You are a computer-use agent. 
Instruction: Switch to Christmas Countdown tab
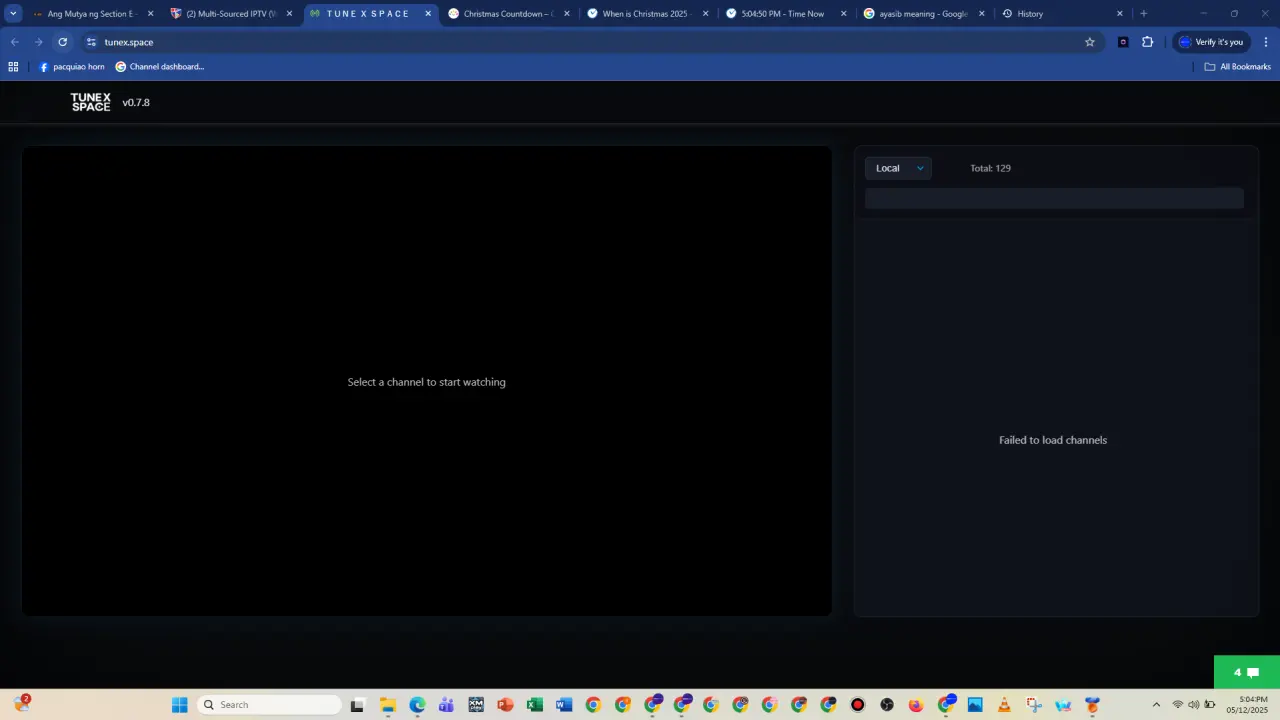(x=508, y=14)
